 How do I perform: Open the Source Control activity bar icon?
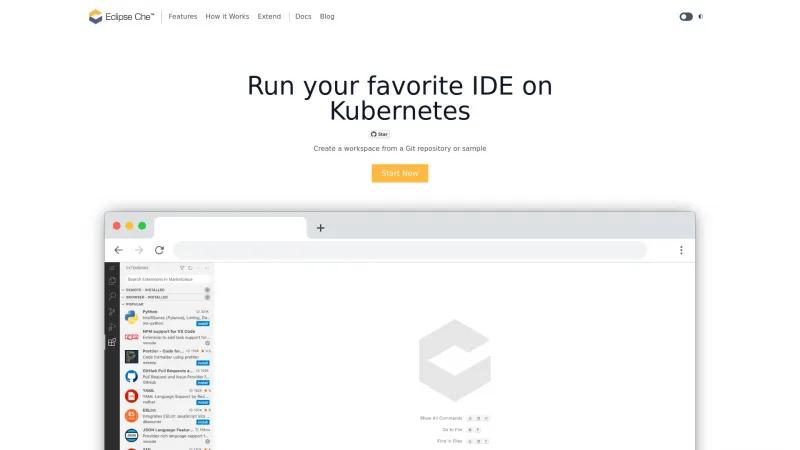(x=112, y=311)
